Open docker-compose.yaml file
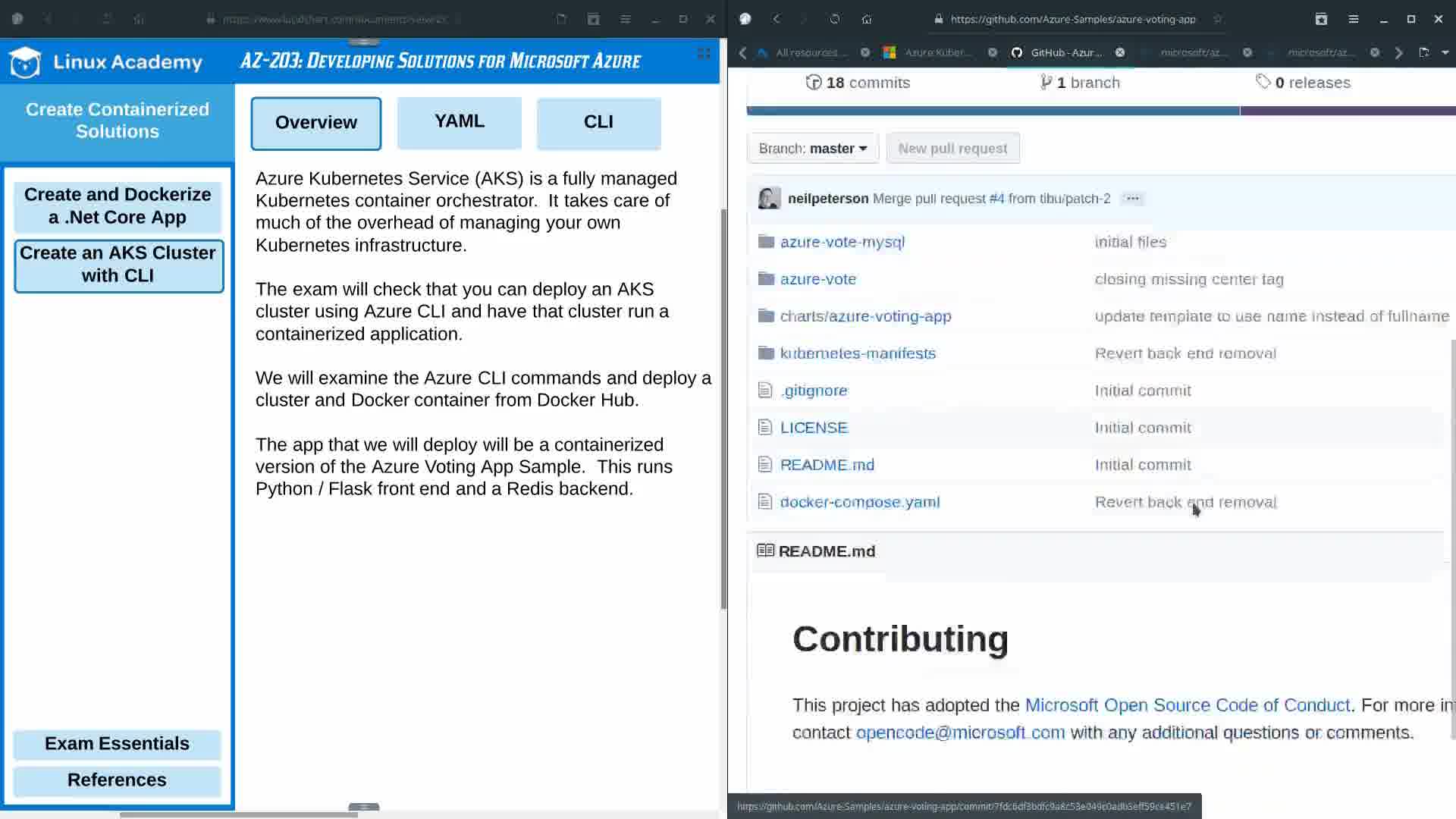 pos(859,502)
